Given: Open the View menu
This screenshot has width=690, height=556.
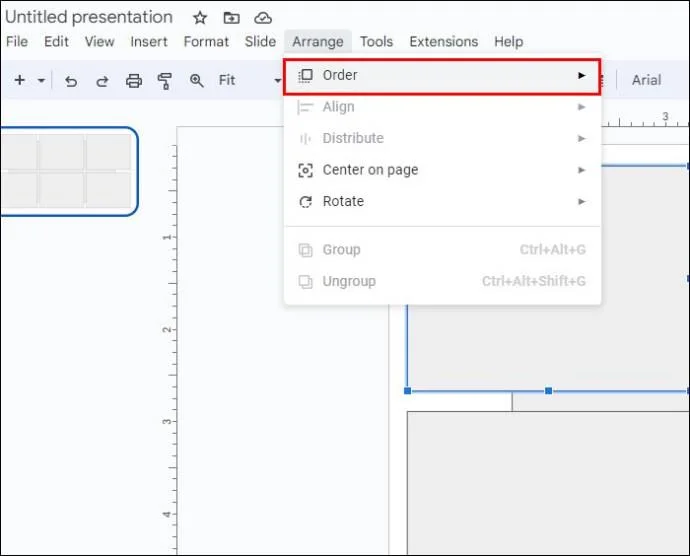Looking at the screenshot, I should 99,41.
